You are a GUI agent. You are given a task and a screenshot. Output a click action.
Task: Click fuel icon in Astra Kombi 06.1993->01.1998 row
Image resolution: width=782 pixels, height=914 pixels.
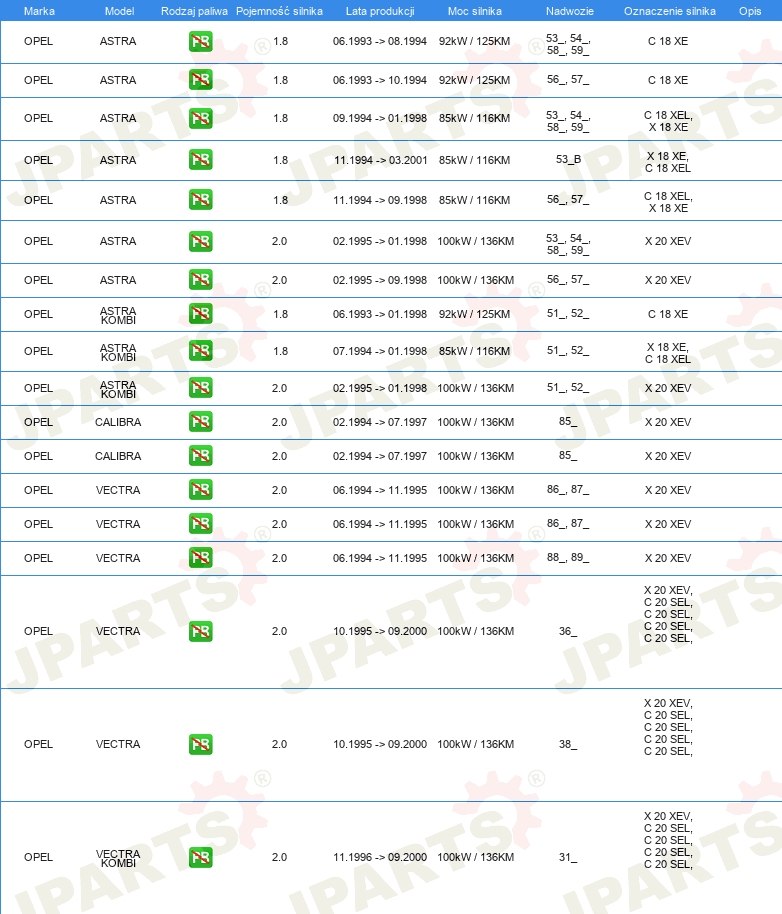coord(200,314)
